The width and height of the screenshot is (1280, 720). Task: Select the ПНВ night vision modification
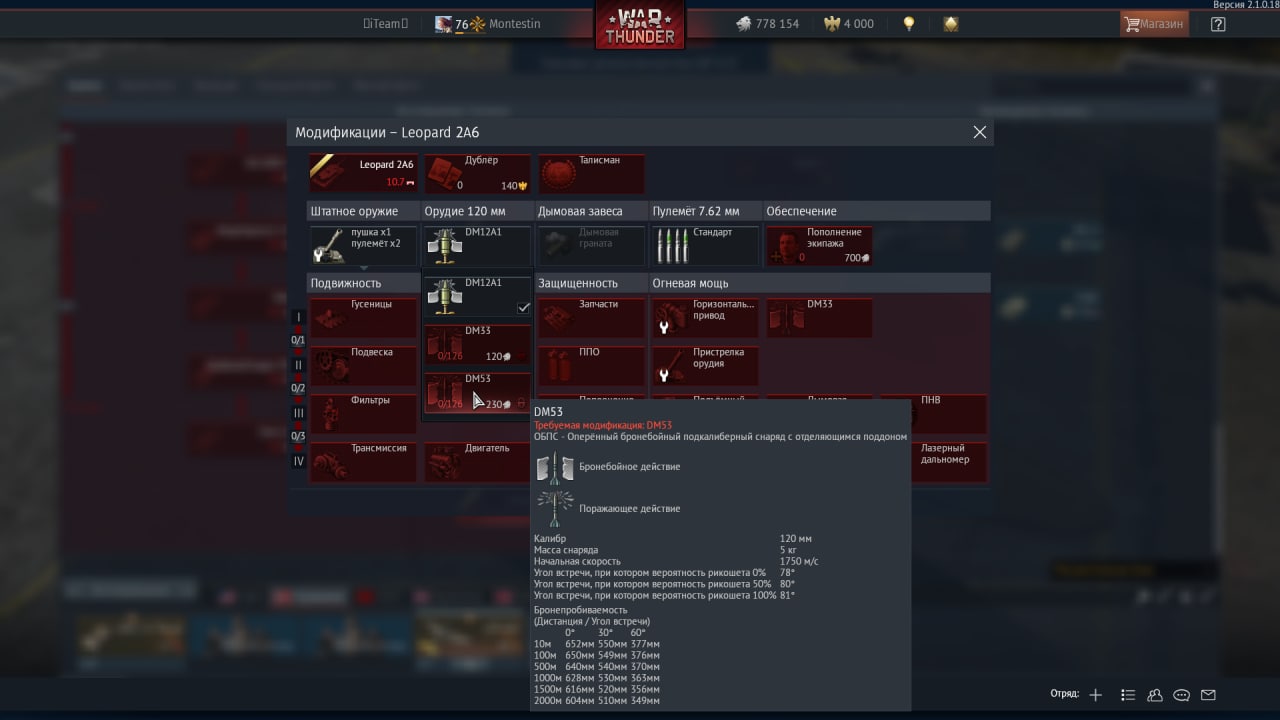point(948,413)
